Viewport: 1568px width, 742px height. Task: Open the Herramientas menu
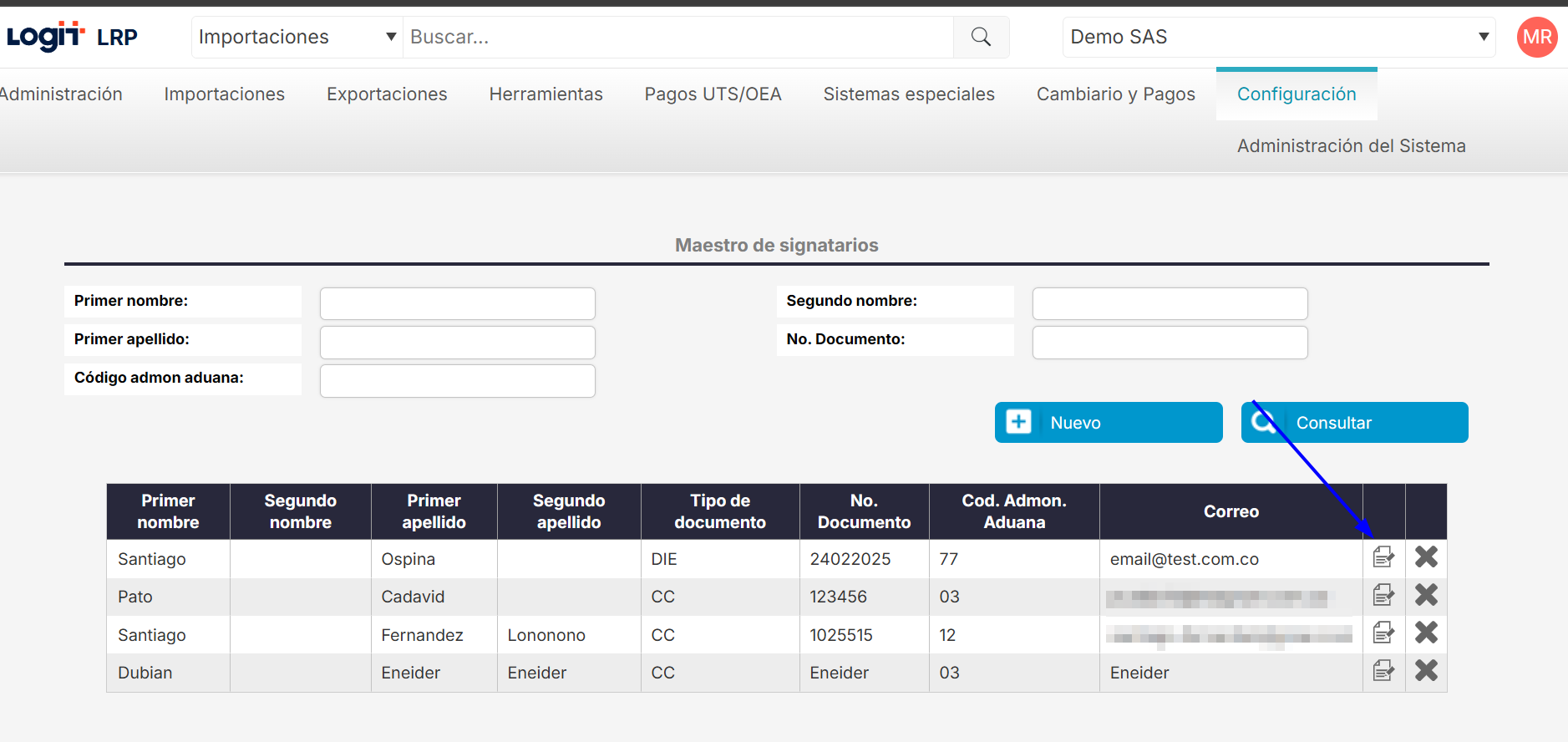click(x=546, y=94)
